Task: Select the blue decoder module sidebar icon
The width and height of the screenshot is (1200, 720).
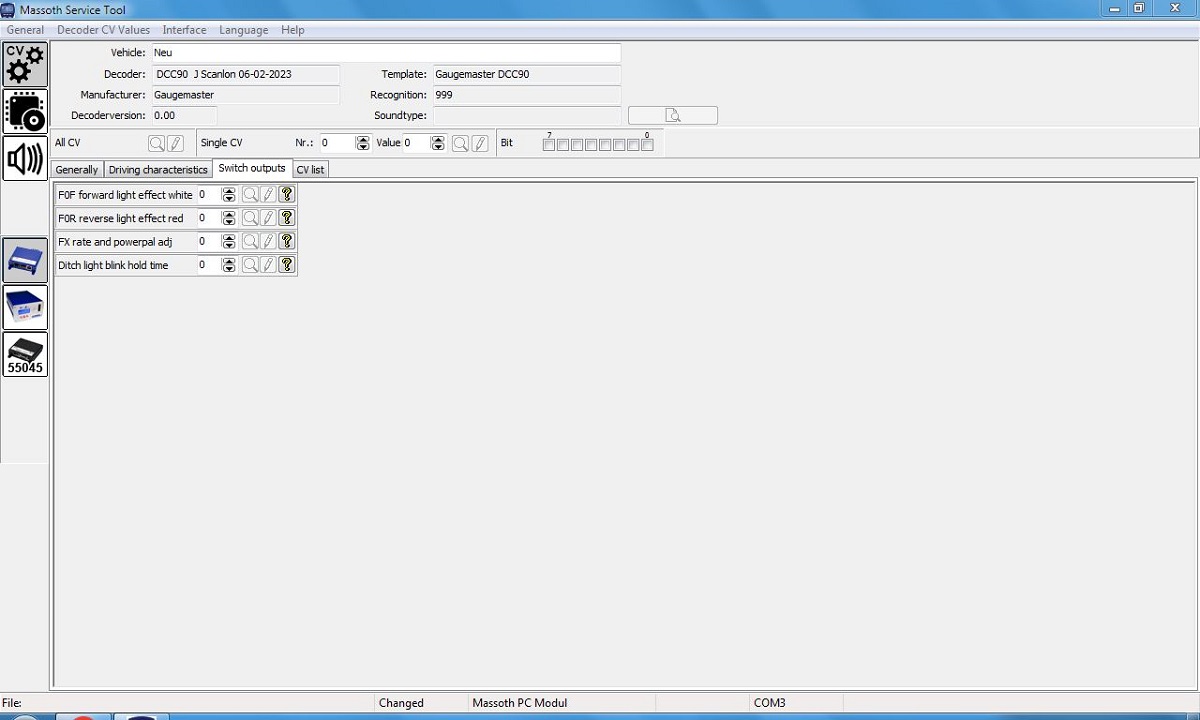Action: [25, 260]
